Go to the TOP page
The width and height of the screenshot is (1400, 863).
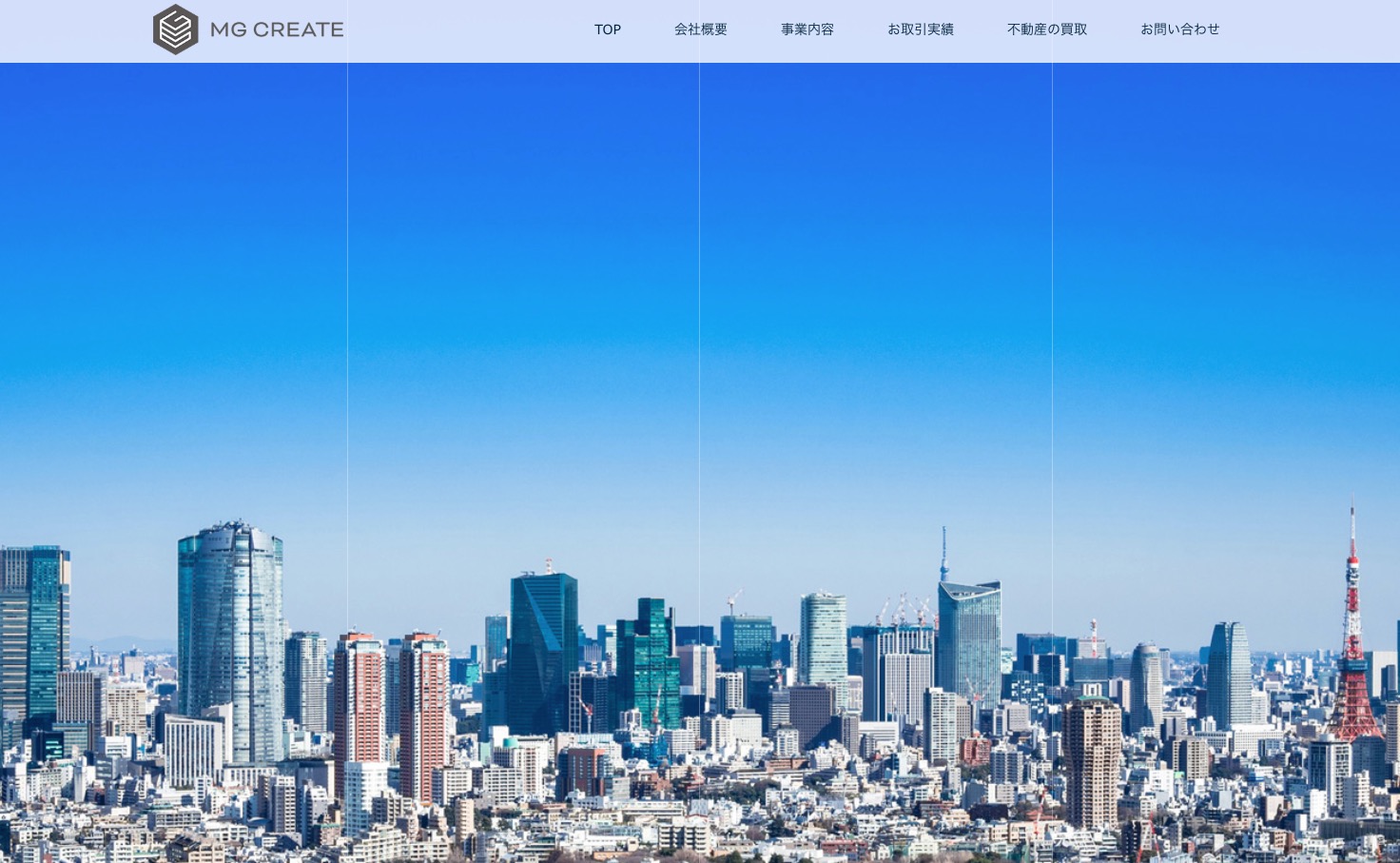[x=608, y=29]
